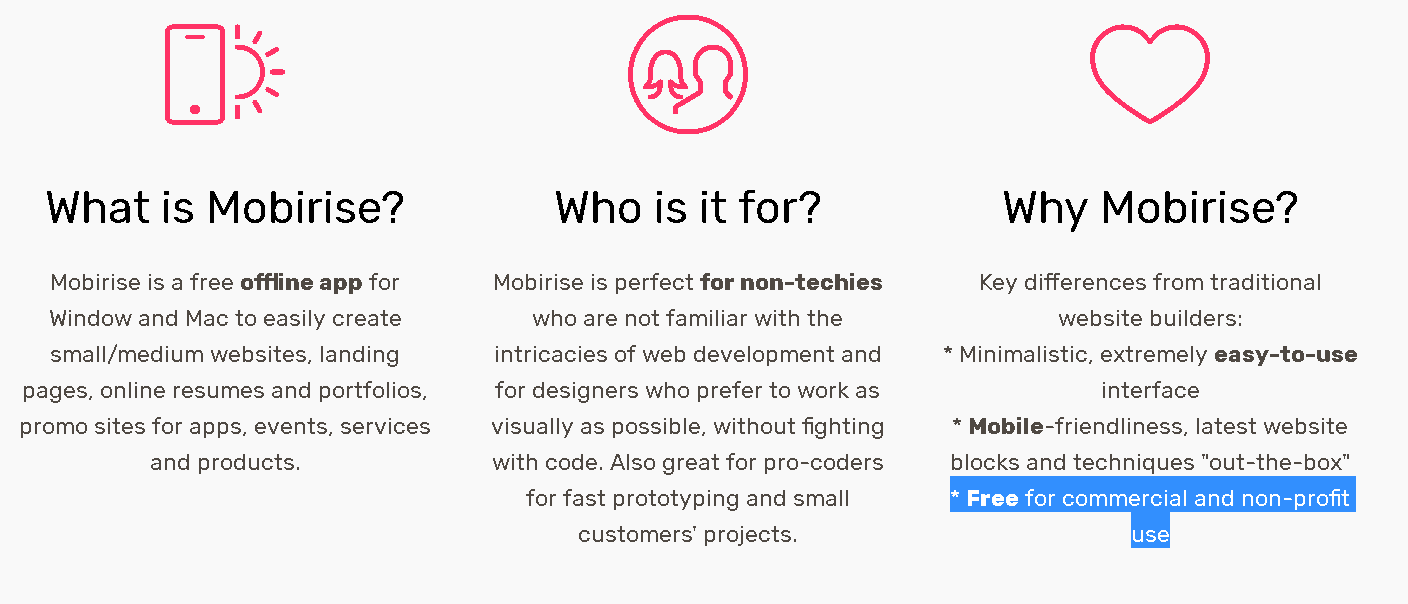Select the 'Who is it for?' heading
Image resolution: width=1408 pixels, height=604 pixels.
tap(688, 208)
